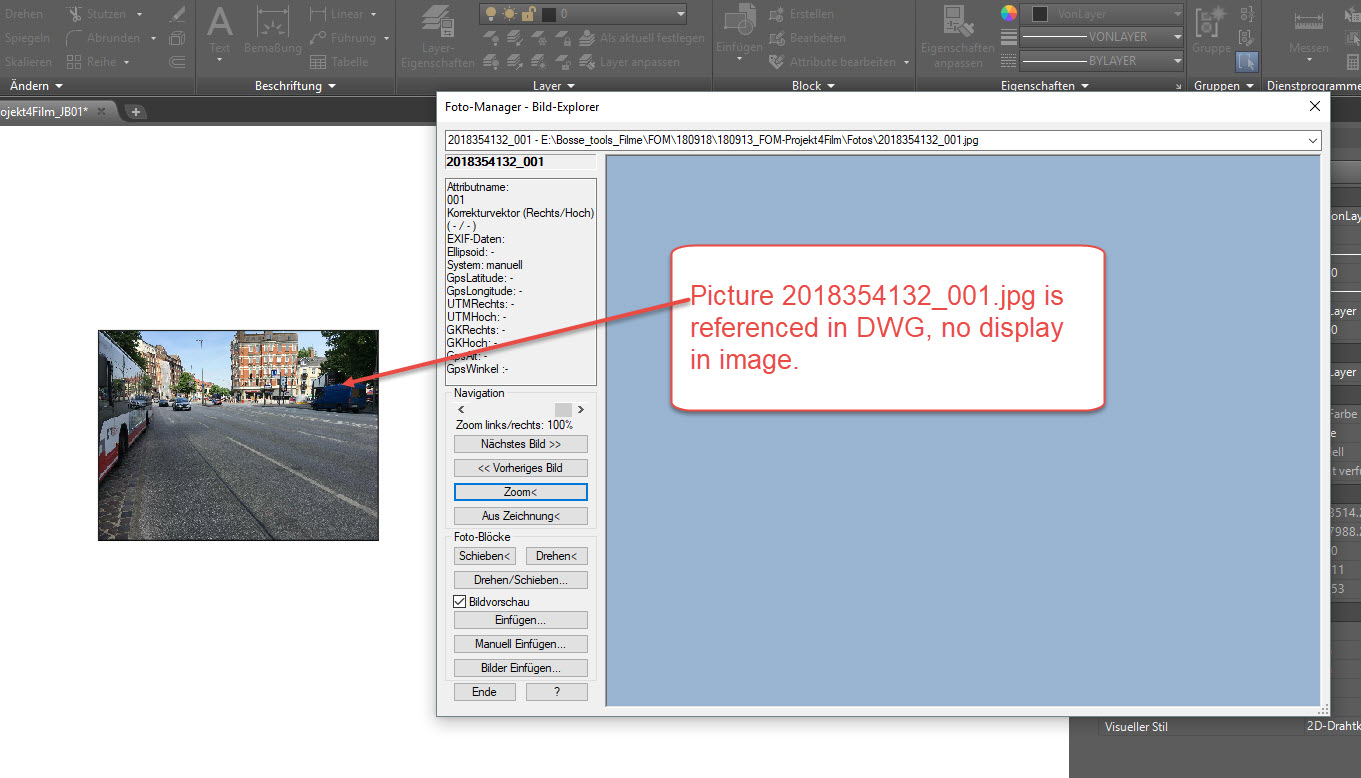Click the street photo in drawing

tap(238, 435)
